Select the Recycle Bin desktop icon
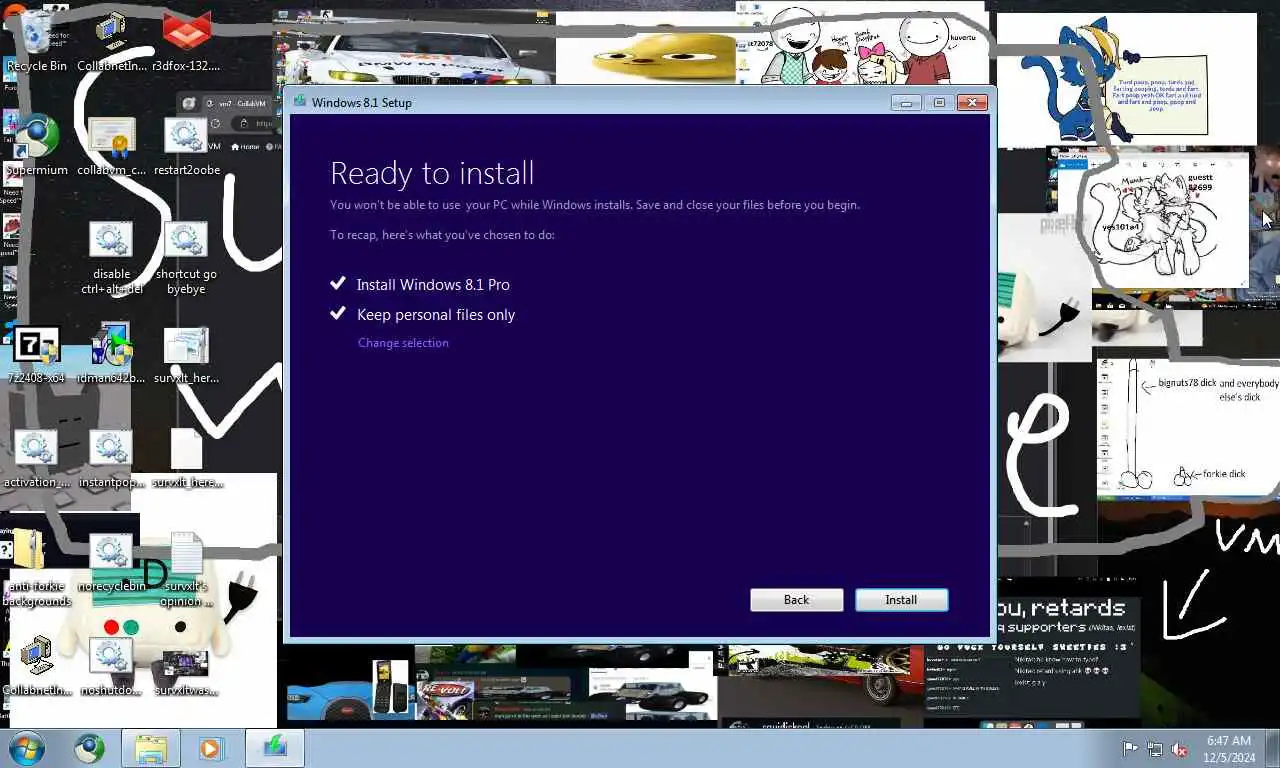Image resolution: width=1280 pixels, height=768 pixels. 37,42
